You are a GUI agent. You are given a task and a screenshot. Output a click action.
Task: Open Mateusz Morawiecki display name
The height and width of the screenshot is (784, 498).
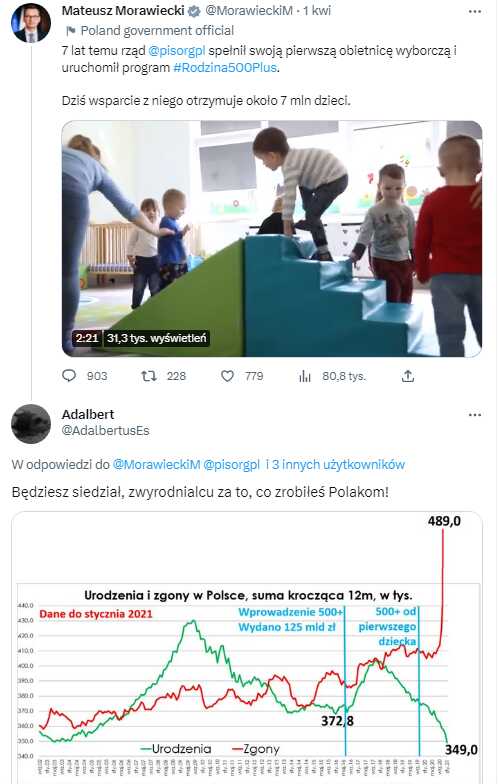[123, 10]
